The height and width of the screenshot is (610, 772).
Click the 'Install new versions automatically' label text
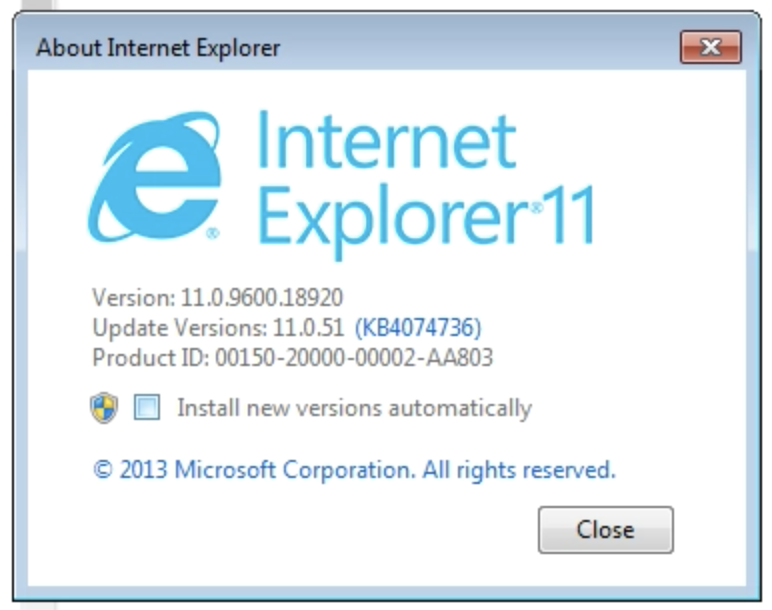354,408
